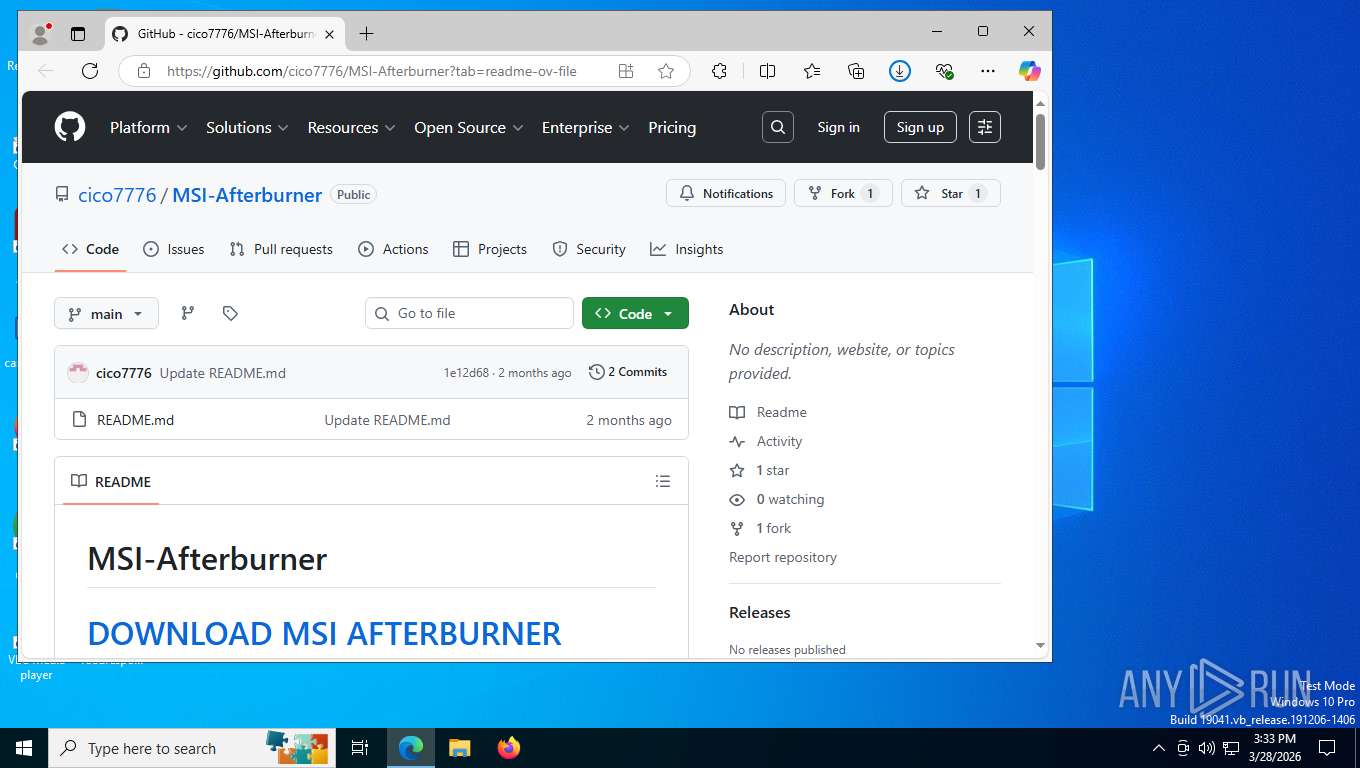
Task: Expand the green Code dropdown
Action: click(635, 313)
